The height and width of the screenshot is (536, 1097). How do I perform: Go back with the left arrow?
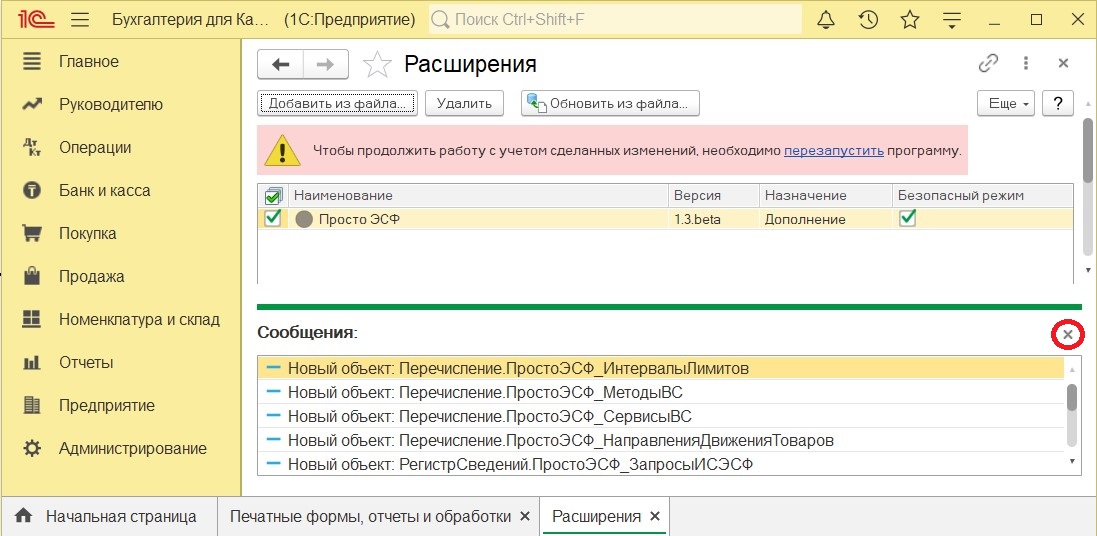[x=281, y=65]
